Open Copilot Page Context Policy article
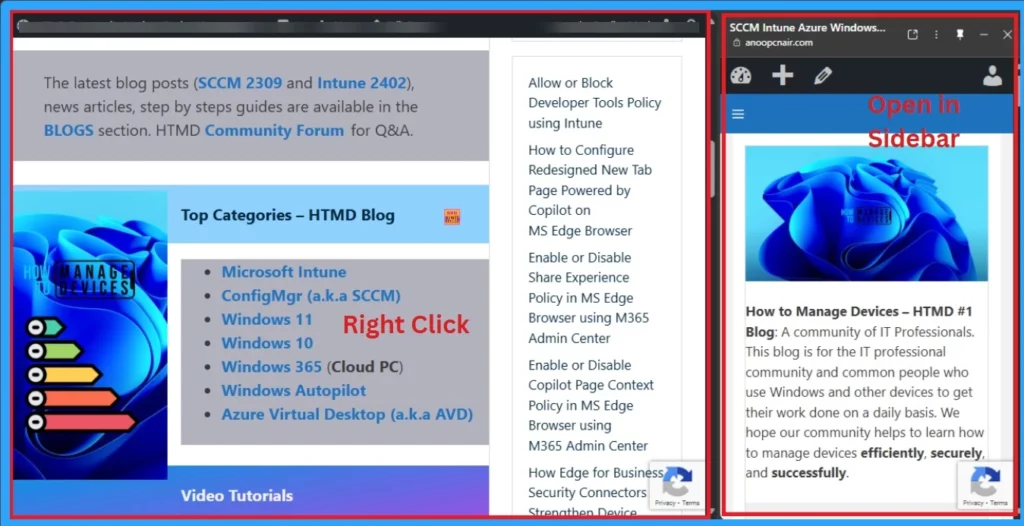This screenshot has width=1024, height=526. click(x=591, y=405)
